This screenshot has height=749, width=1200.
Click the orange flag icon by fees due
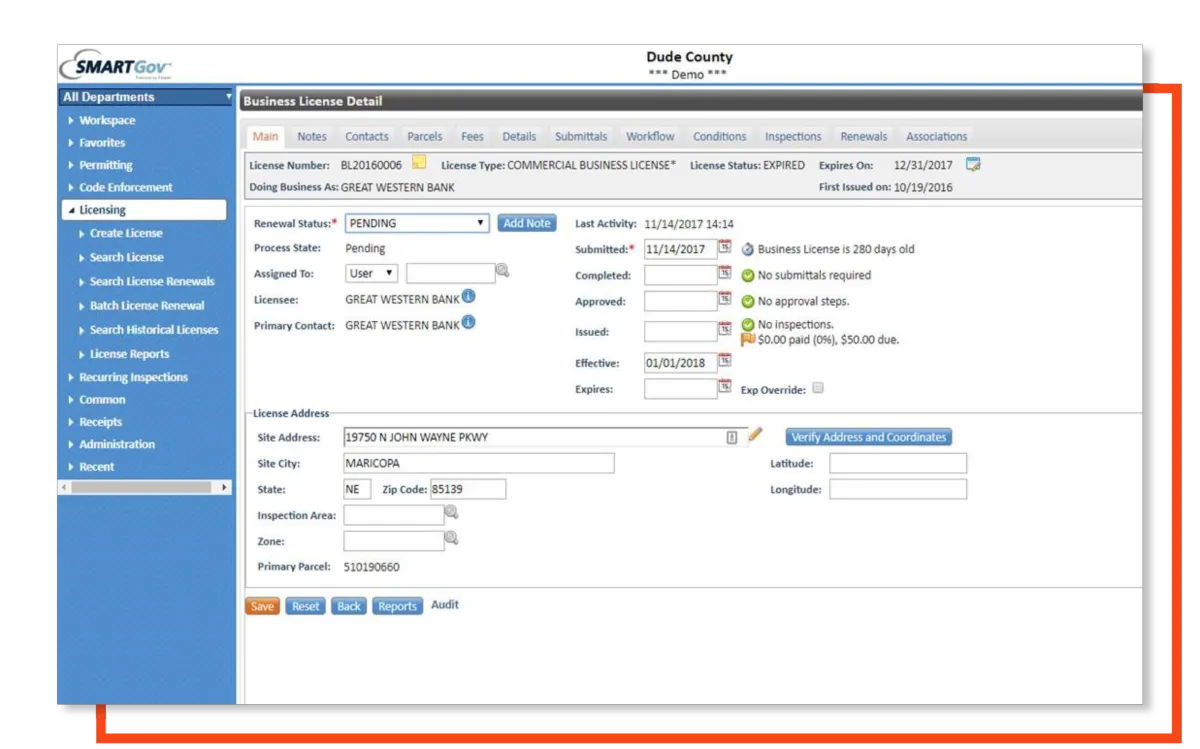coord(748,339)
